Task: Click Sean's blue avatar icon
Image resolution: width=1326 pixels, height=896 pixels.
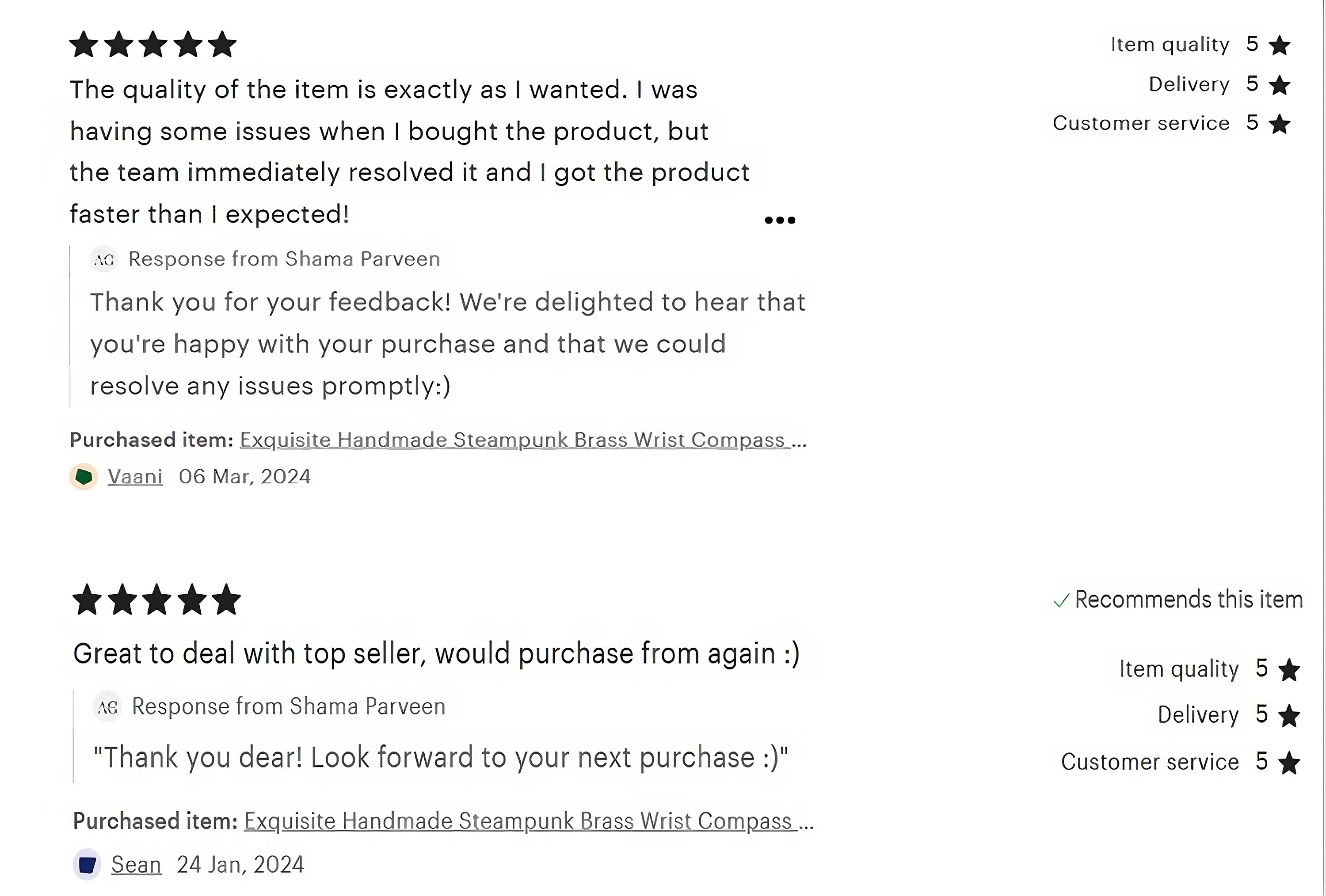Action: 88,865
